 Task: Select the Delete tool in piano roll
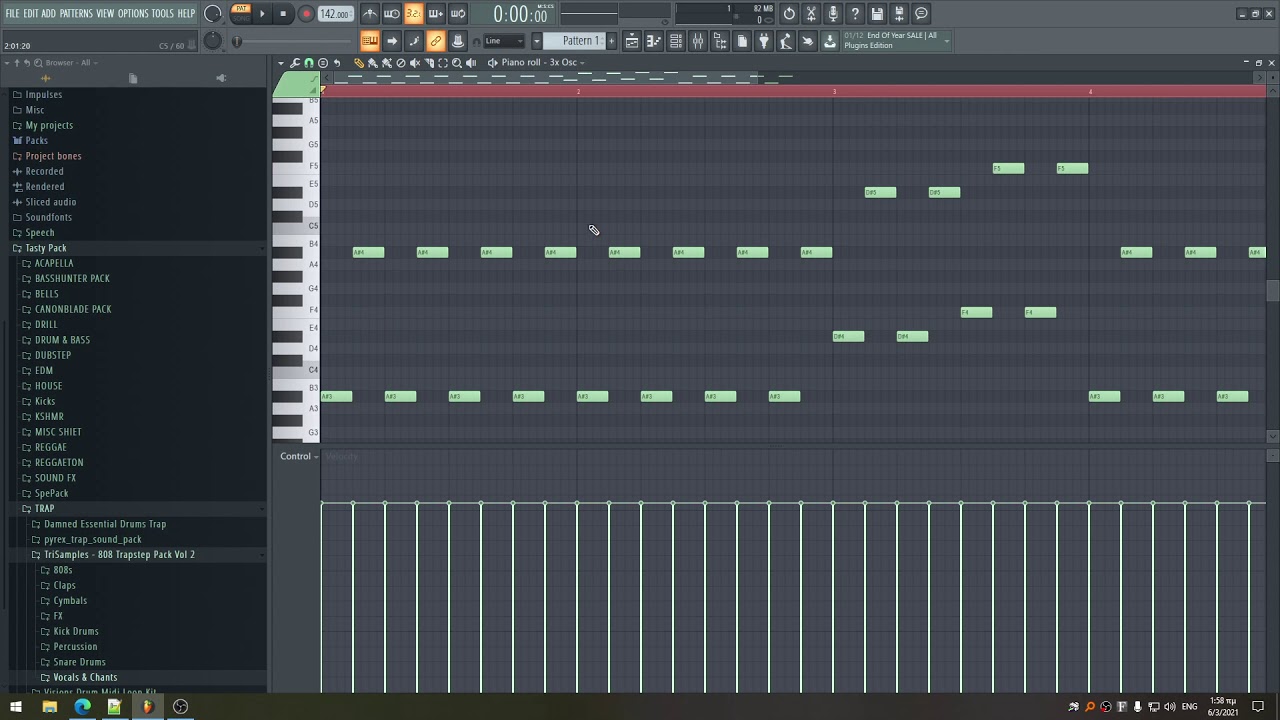tap(401, 63)
